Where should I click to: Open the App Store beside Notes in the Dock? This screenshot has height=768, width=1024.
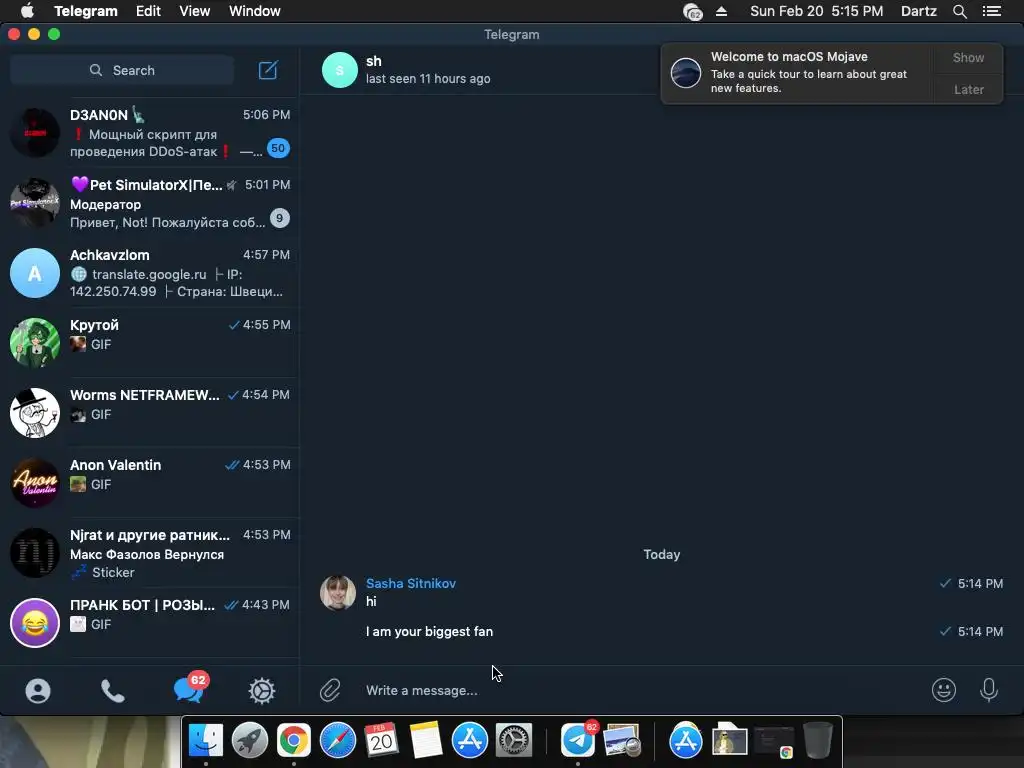(x=470, y=741)
